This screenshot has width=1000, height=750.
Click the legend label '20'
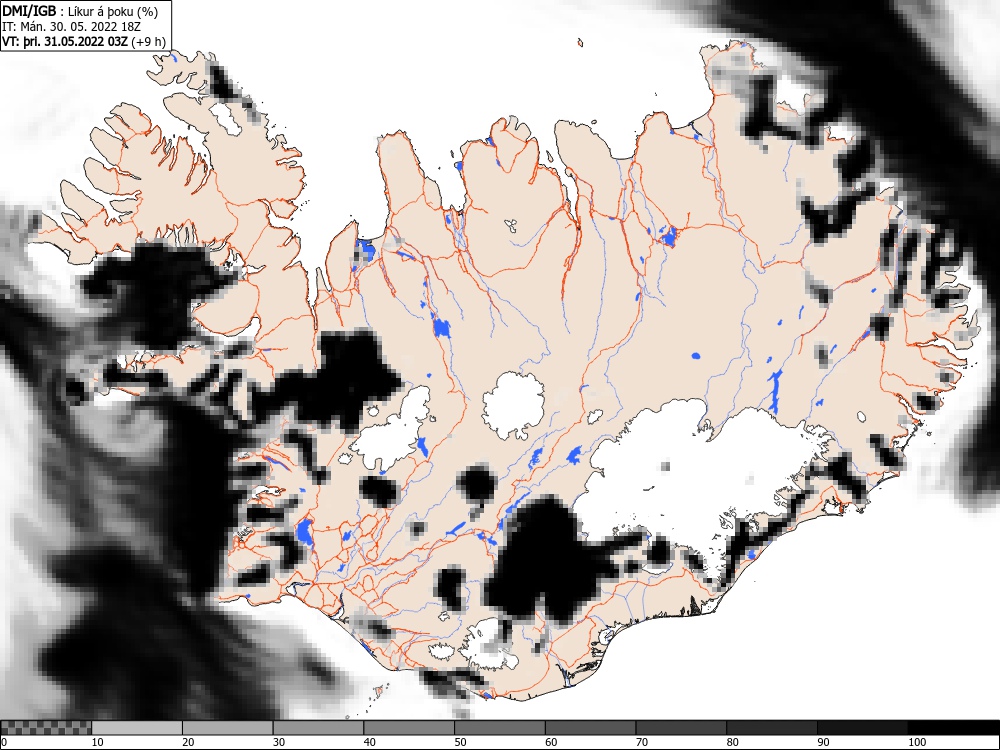point(188,742)
